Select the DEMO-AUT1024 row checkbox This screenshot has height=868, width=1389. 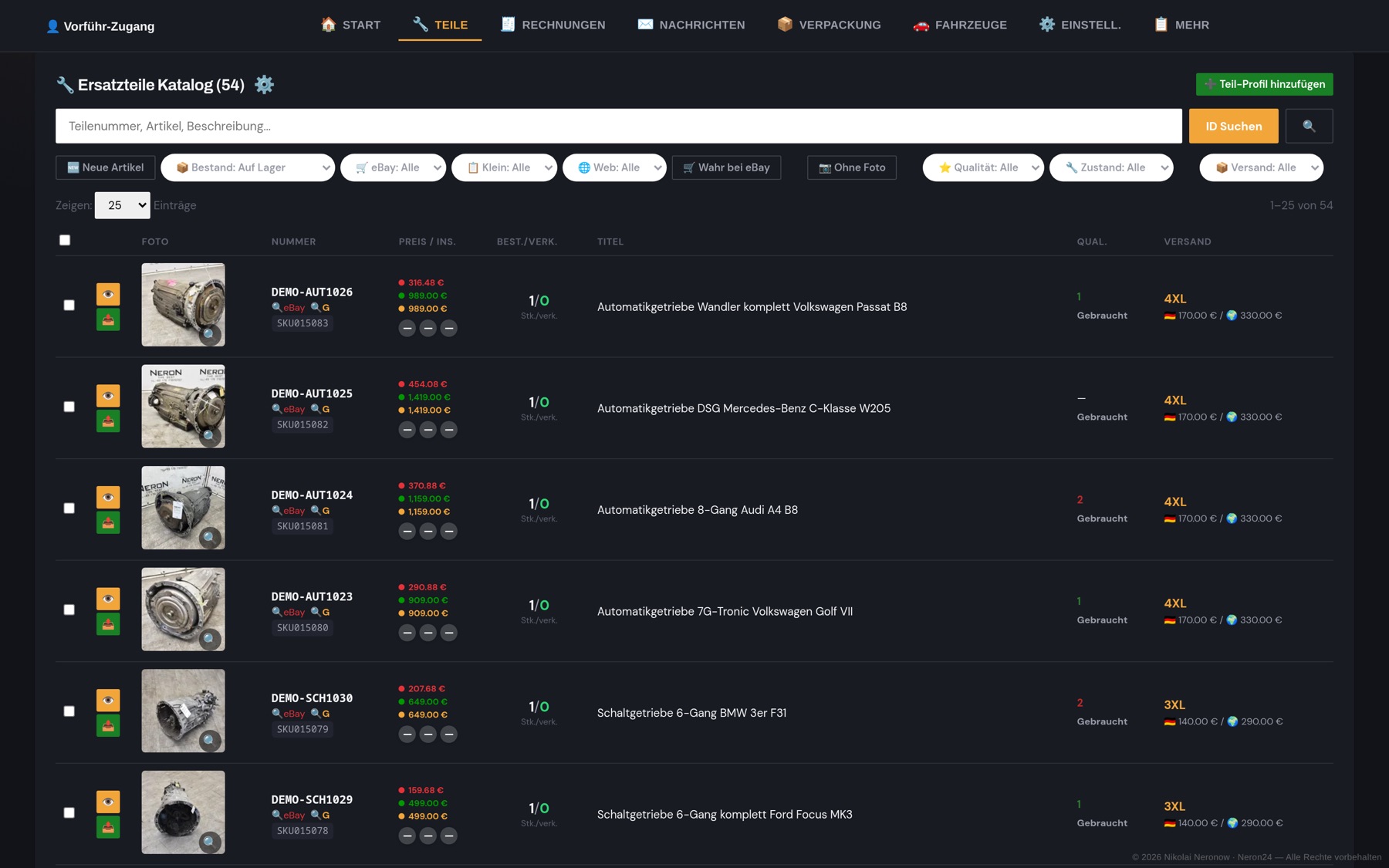coord(69,508)
